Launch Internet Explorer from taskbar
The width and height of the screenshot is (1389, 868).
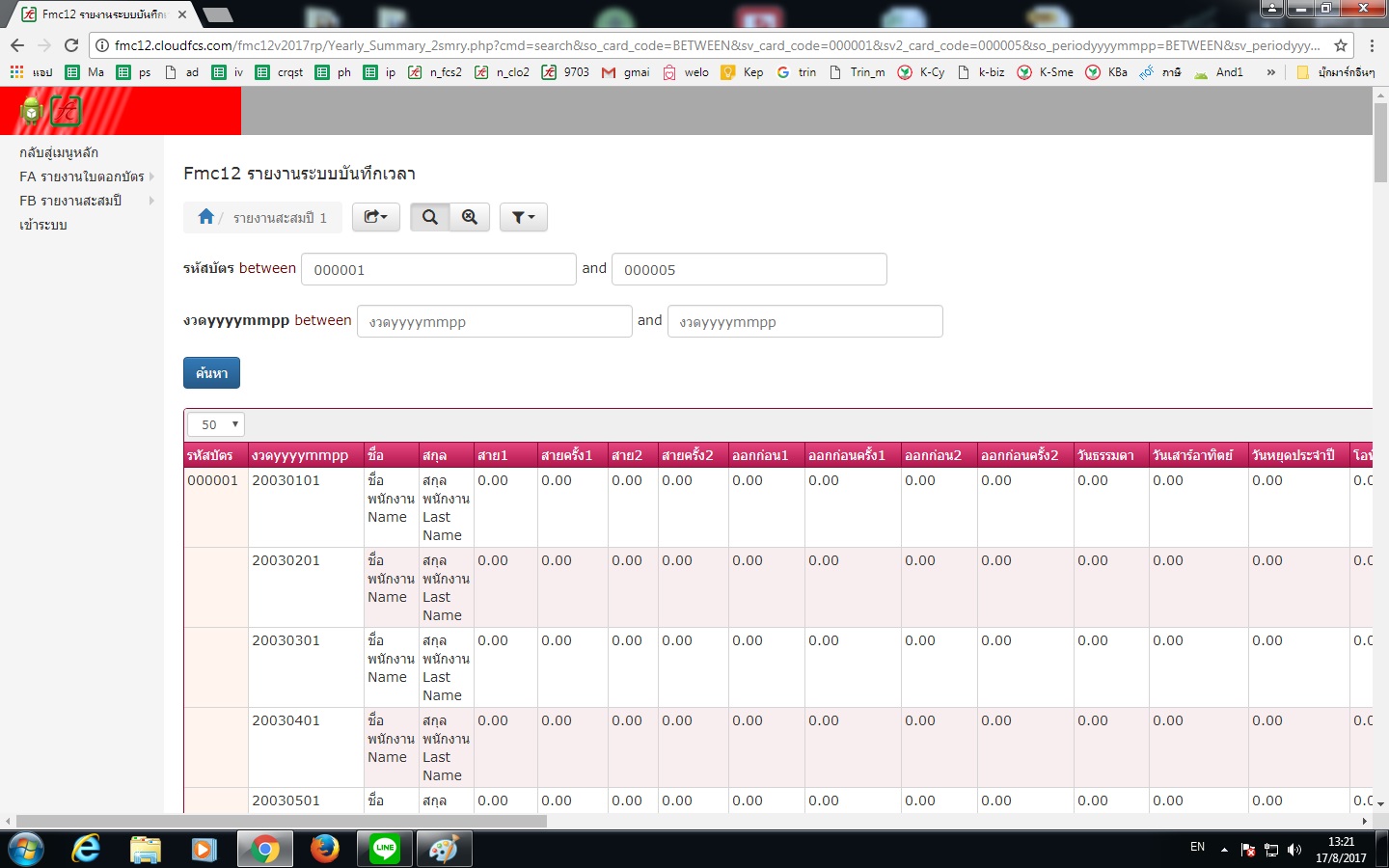pos(86,849)
